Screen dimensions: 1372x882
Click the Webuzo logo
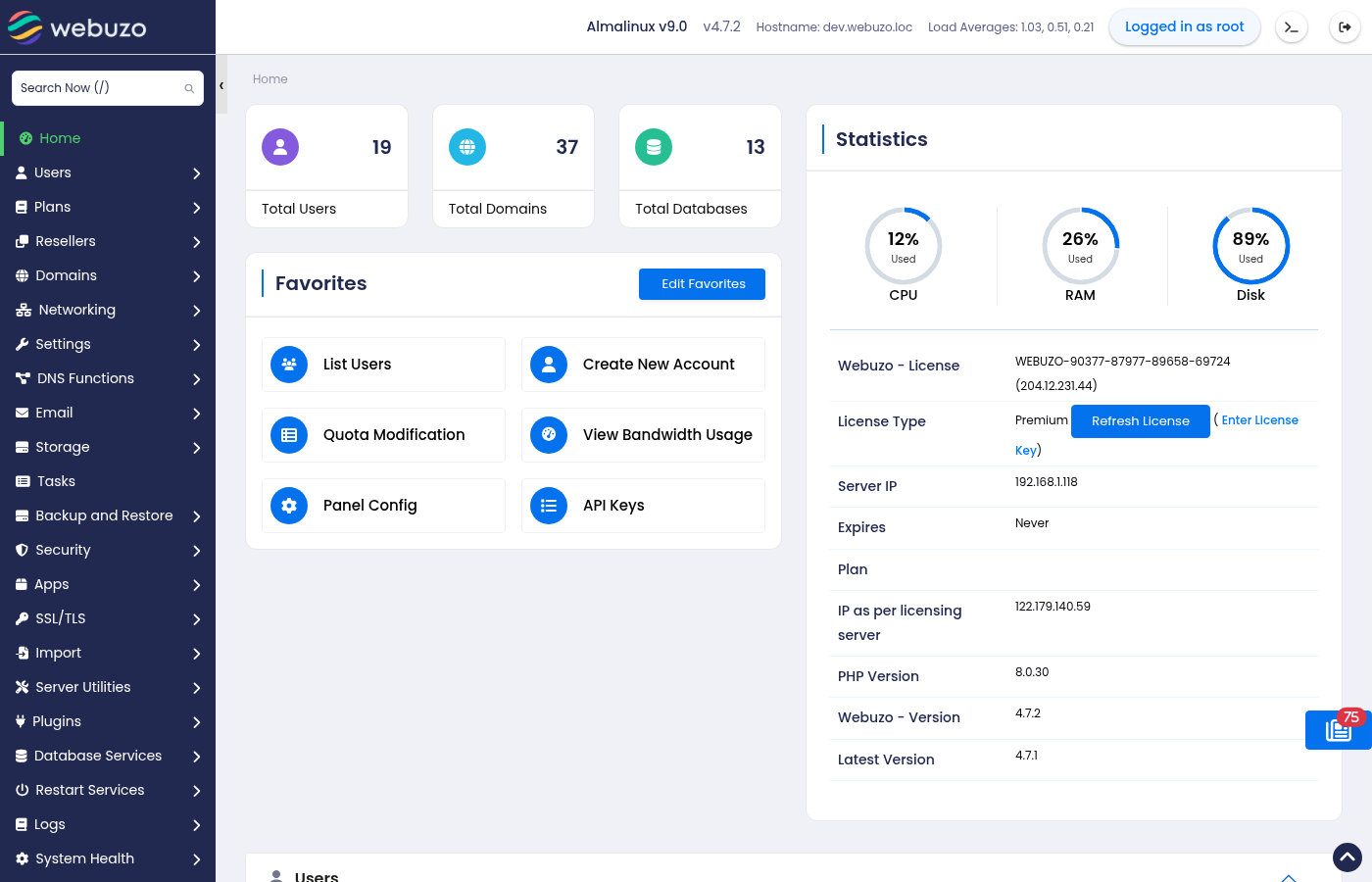click(77, 27)
